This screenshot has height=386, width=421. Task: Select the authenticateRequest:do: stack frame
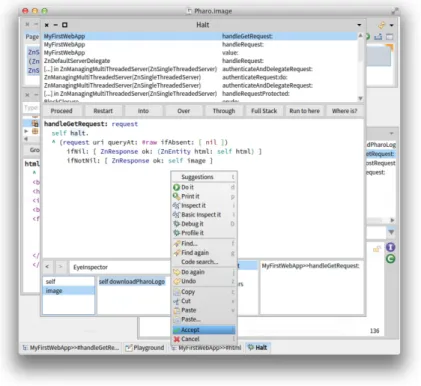200,77
